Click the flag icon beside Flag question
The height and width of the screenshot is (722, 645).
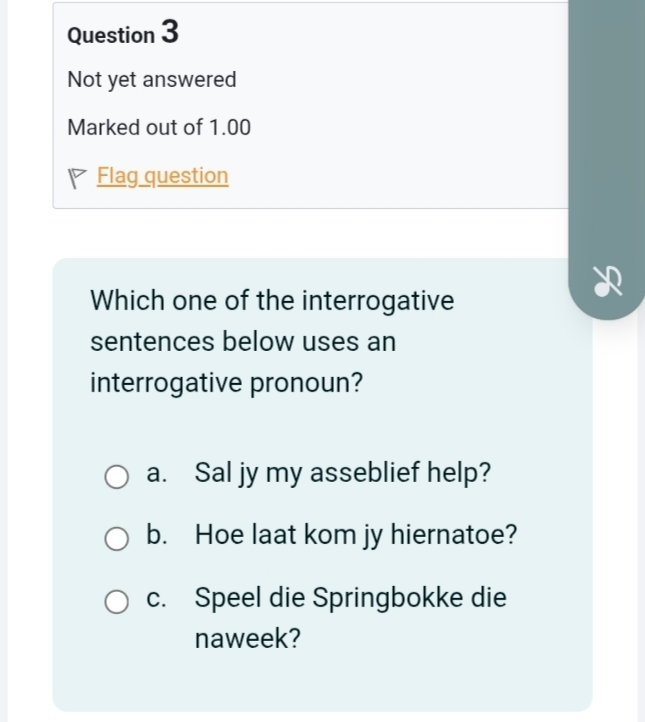point(77,179)
